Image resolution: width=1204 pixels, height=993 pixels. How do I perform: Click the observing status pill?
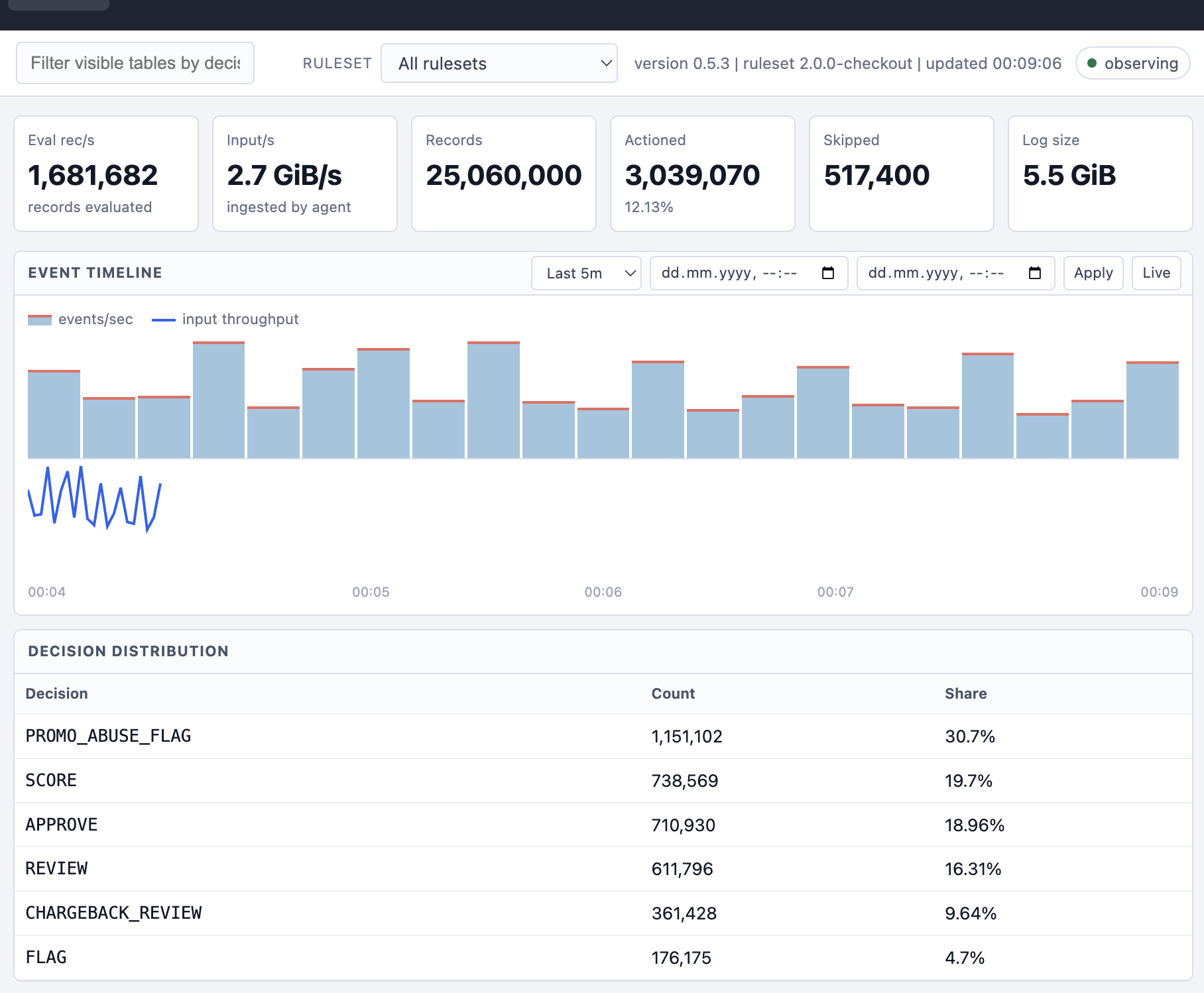coord(1132,63)
